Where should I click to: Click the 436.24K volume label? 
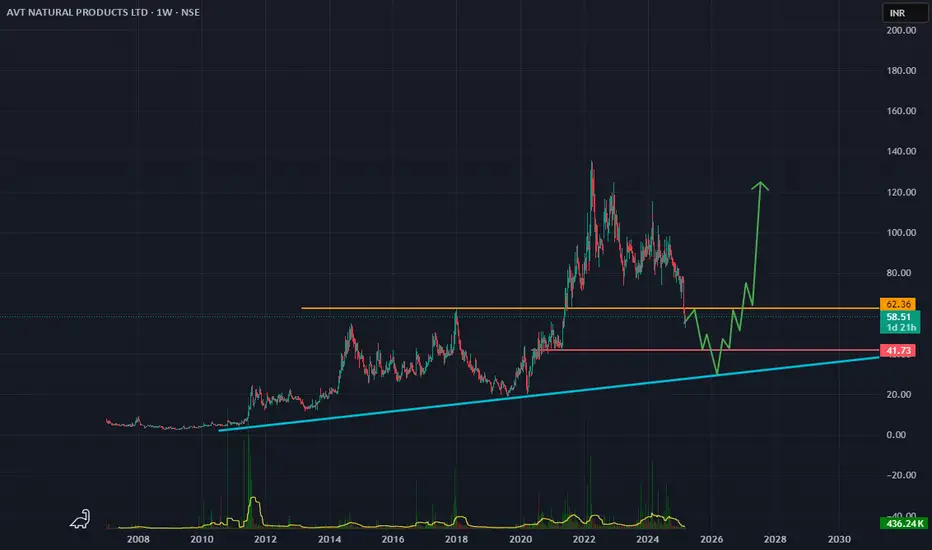coord(904,523)
